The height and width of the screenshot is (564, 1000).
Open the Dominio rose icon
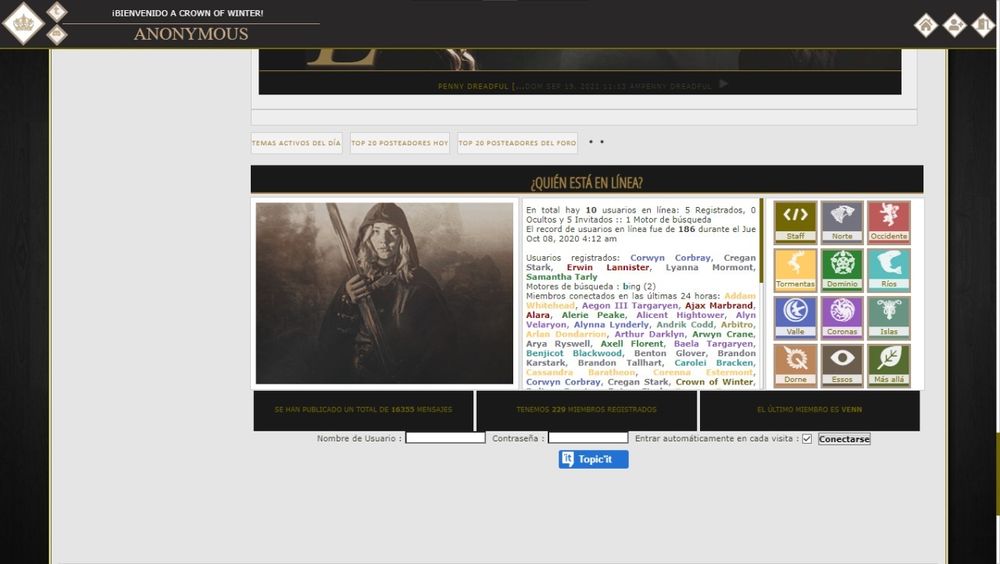click(x=842, y=269)
